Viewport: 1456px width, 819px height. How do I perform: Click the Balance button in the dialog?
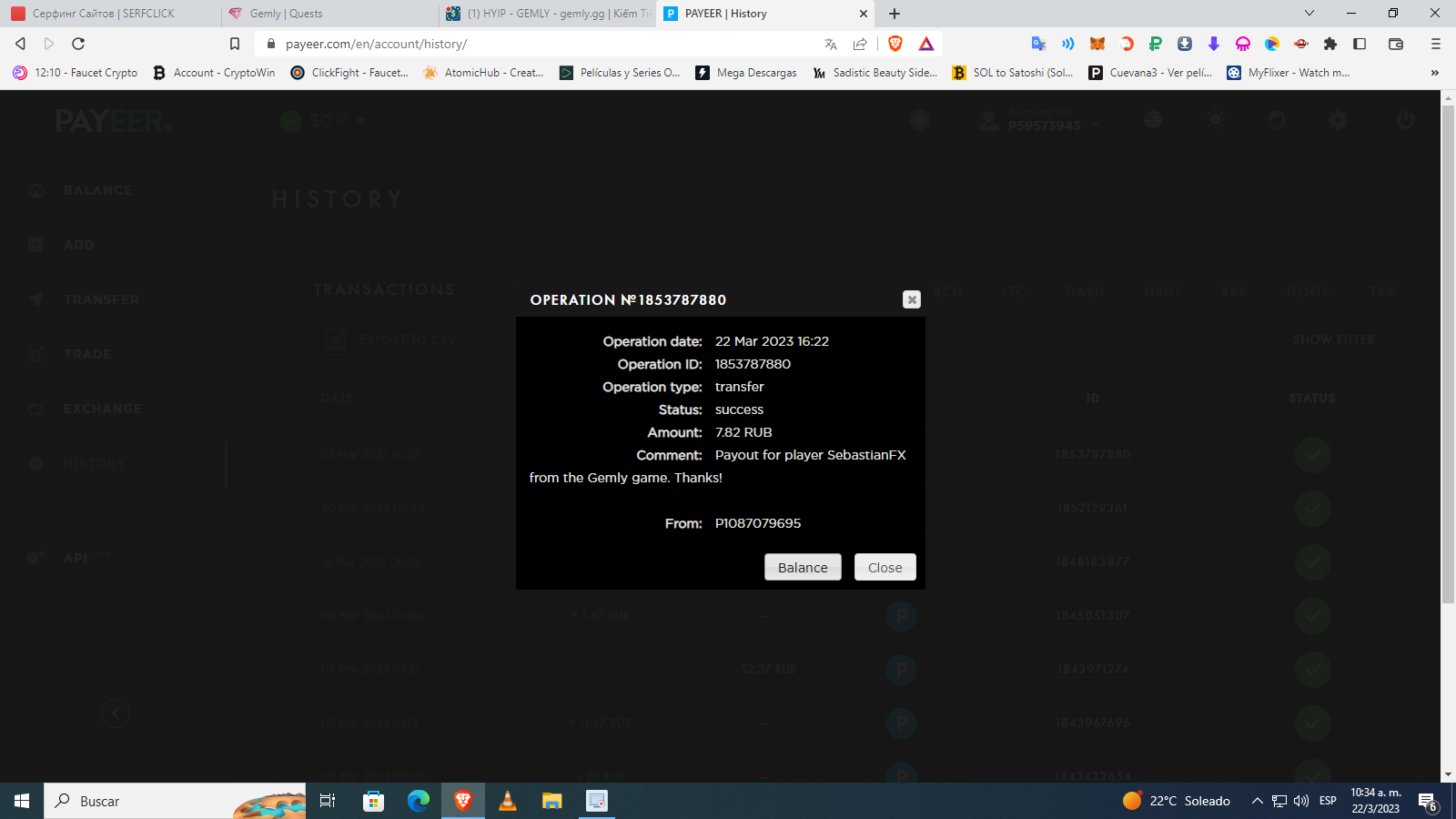803,567
